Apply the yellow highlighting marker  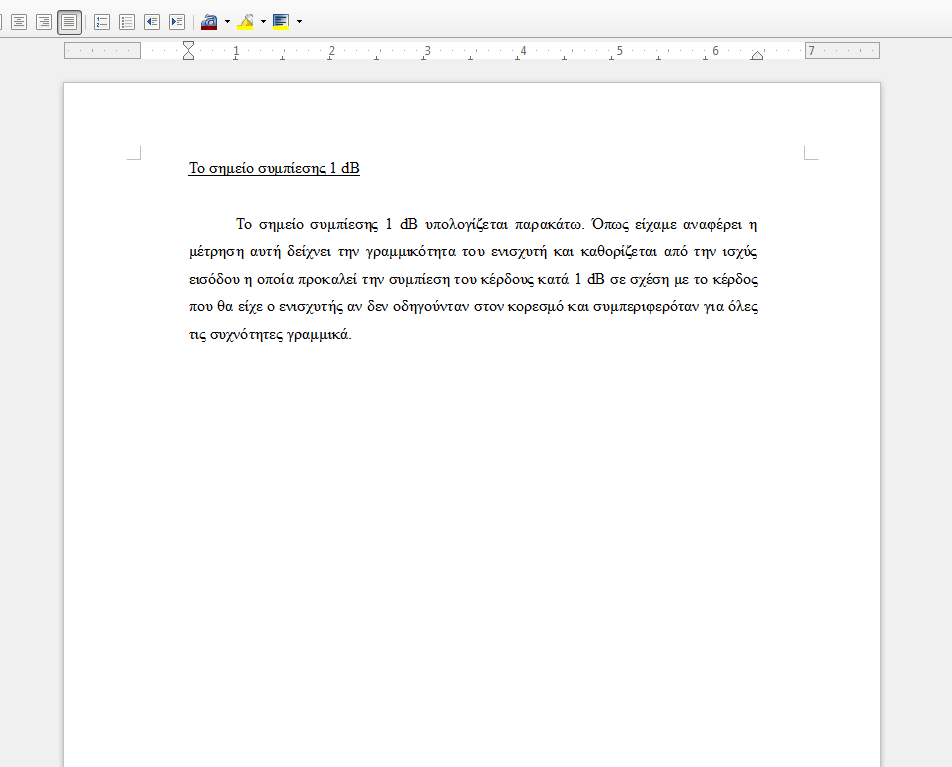[245, 22]
